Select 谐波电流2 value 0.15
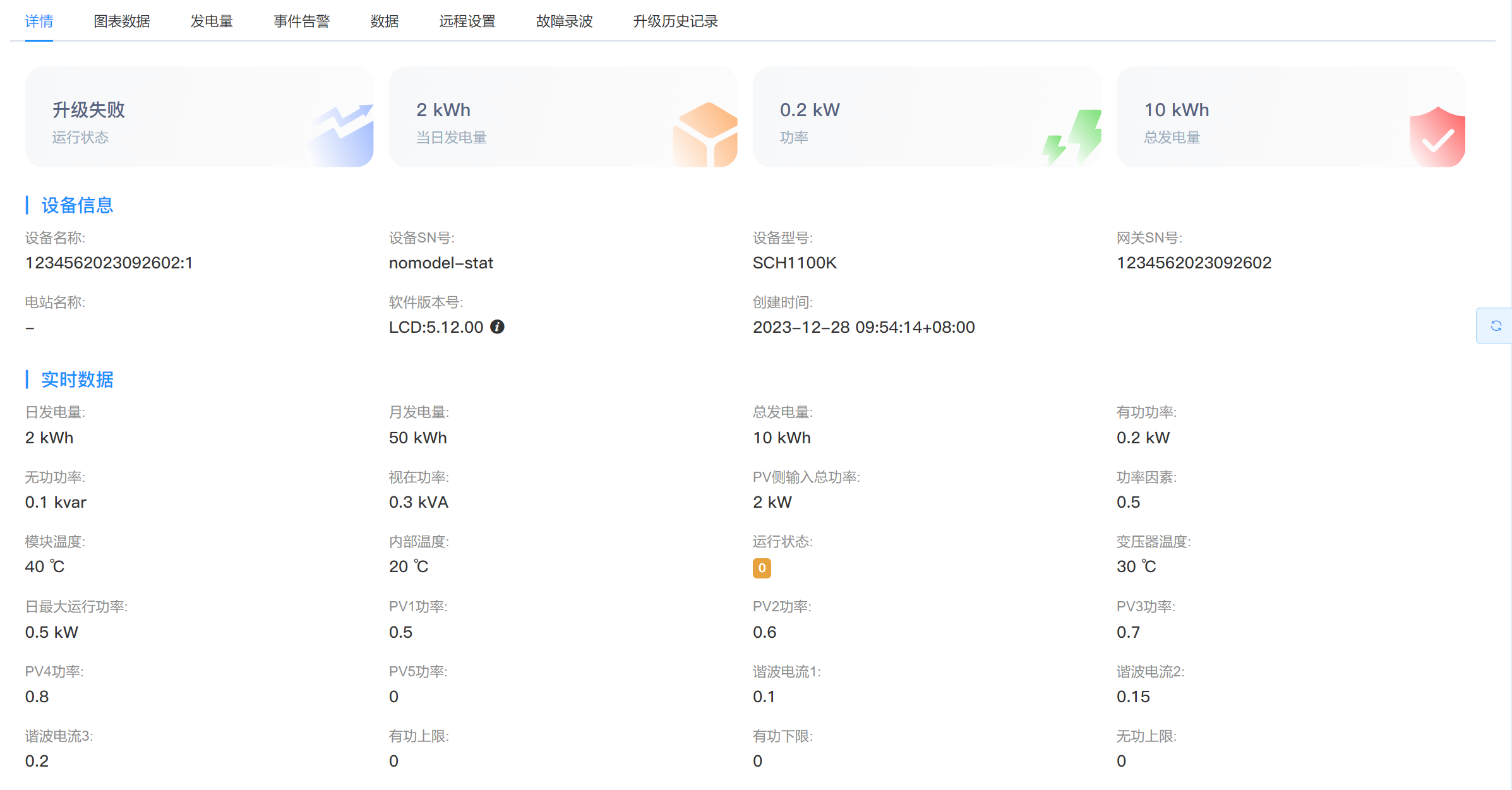The image size is (1512, 790). coord(1133,697)
